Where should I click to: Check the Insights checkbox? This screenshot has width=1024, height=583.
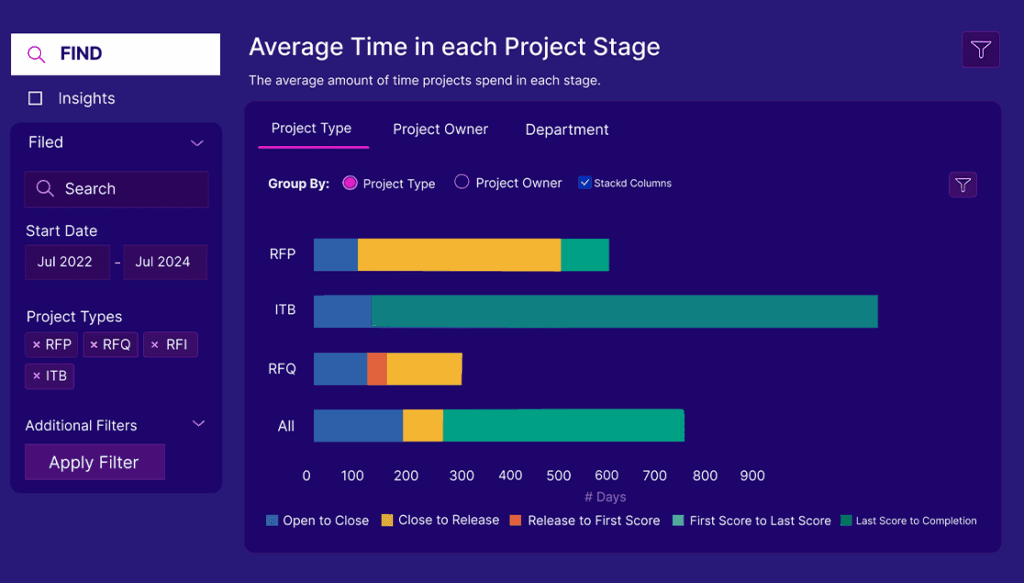[36, 99]
